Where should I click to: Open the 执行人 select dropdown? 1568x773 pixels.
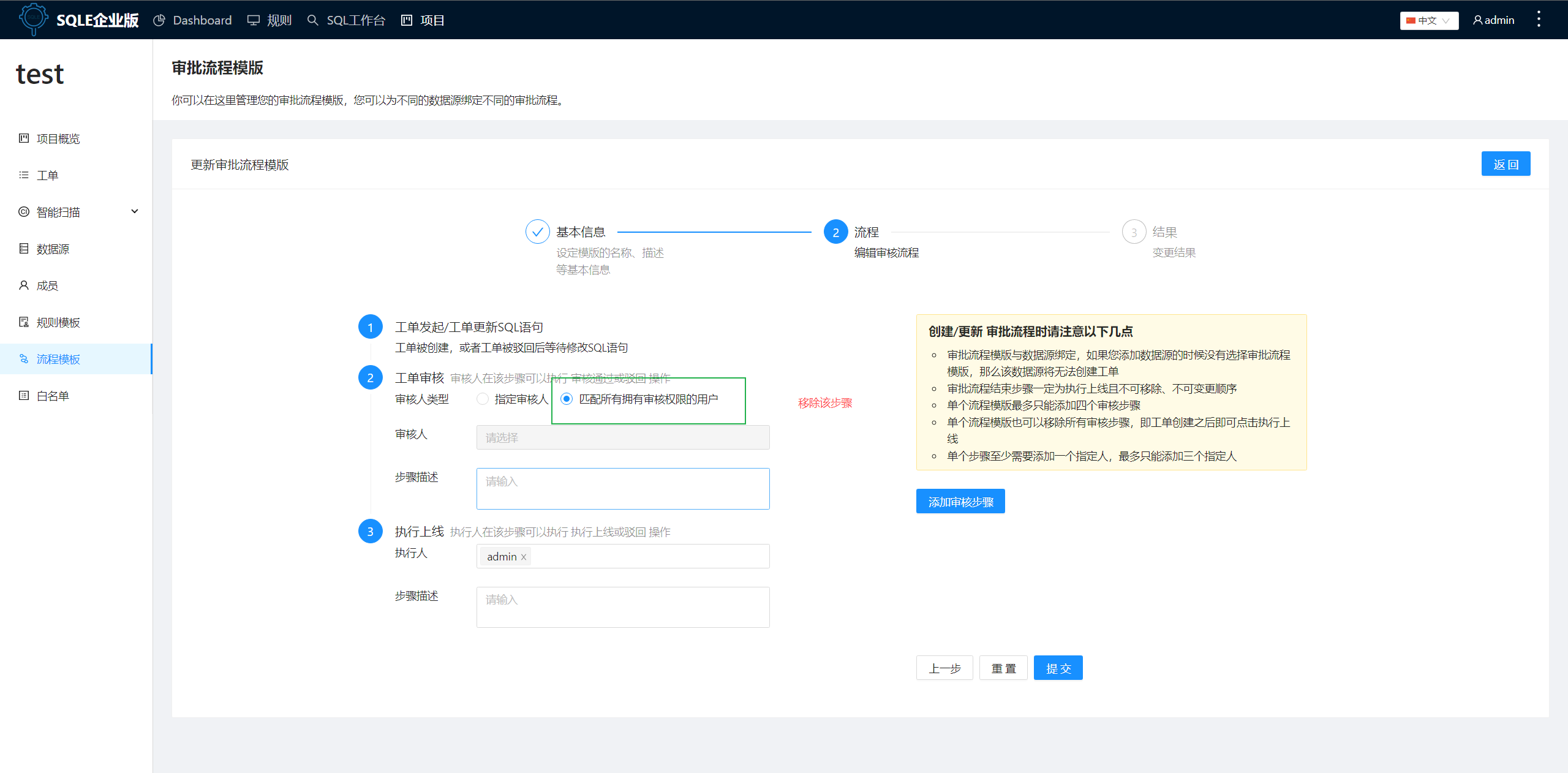click(623, 556)
